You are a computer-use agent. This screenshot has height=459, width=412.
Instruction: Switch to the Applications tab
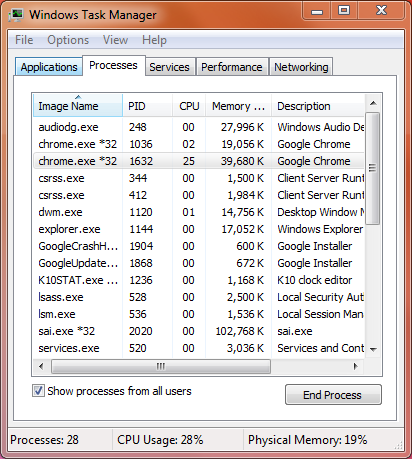[49, 67]
